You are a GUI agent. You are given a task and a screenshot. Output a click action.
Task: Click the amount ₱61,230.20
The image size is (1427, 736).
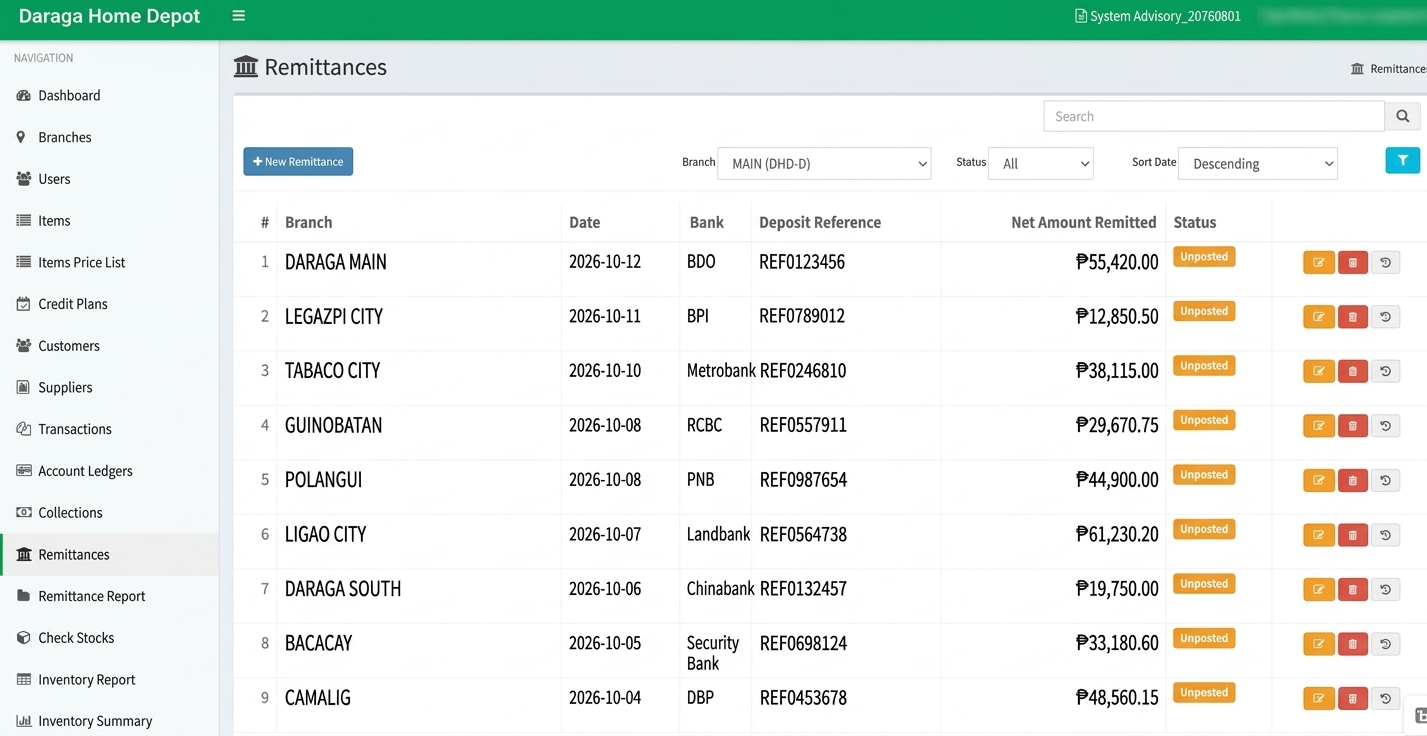point(1117,534)
